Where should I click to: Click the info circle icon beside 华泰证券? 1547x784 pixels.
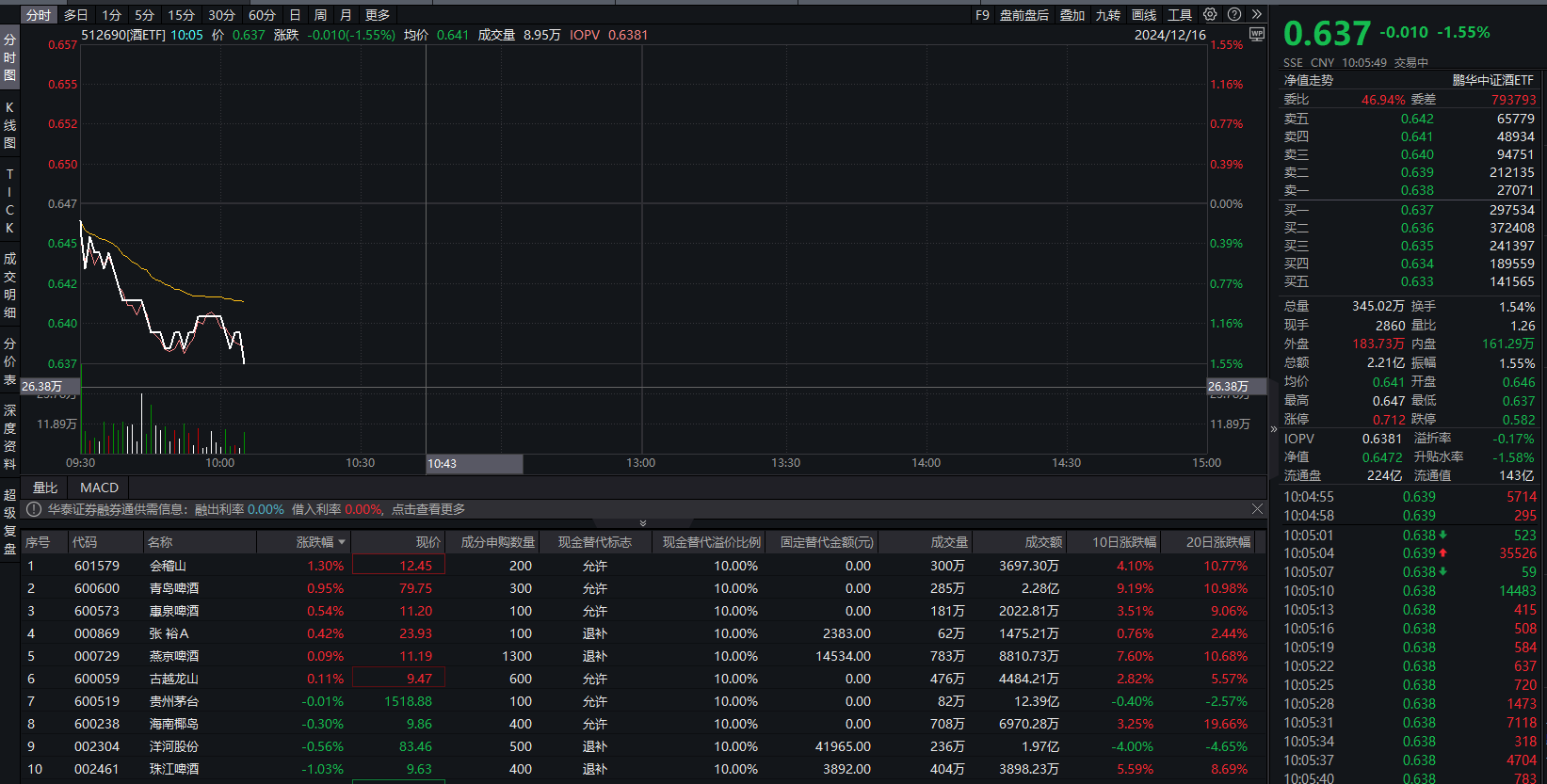(x=34, y=509)
